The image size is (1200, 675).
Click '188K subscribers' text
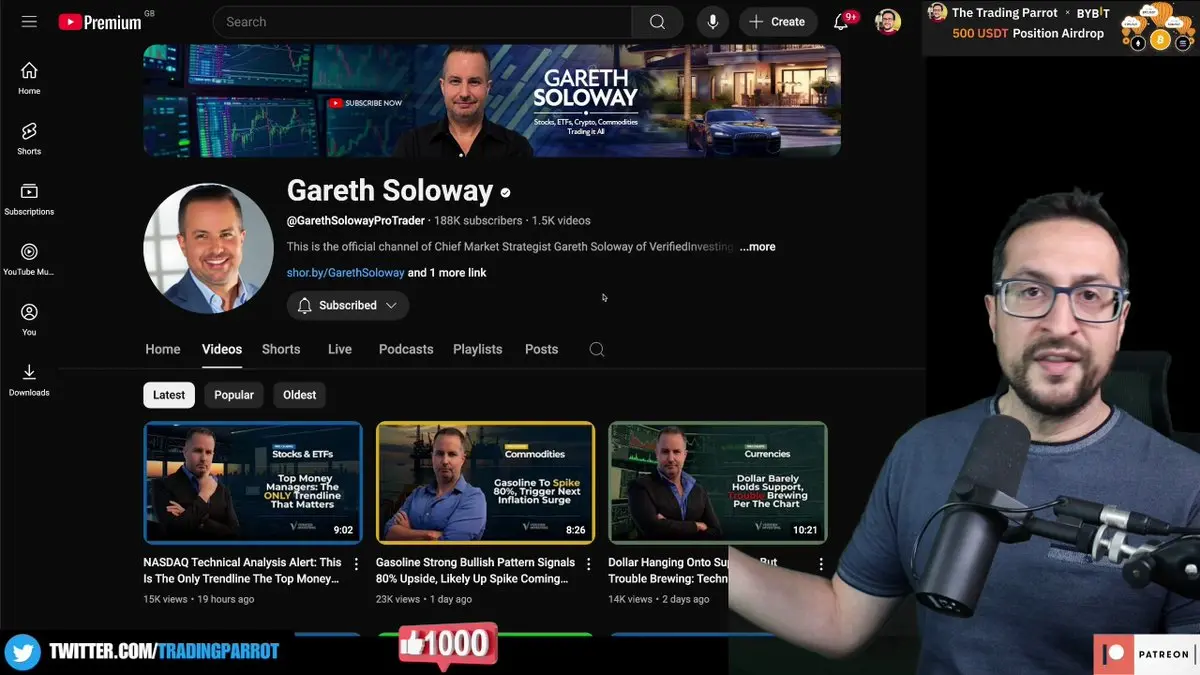pos(478,220)
